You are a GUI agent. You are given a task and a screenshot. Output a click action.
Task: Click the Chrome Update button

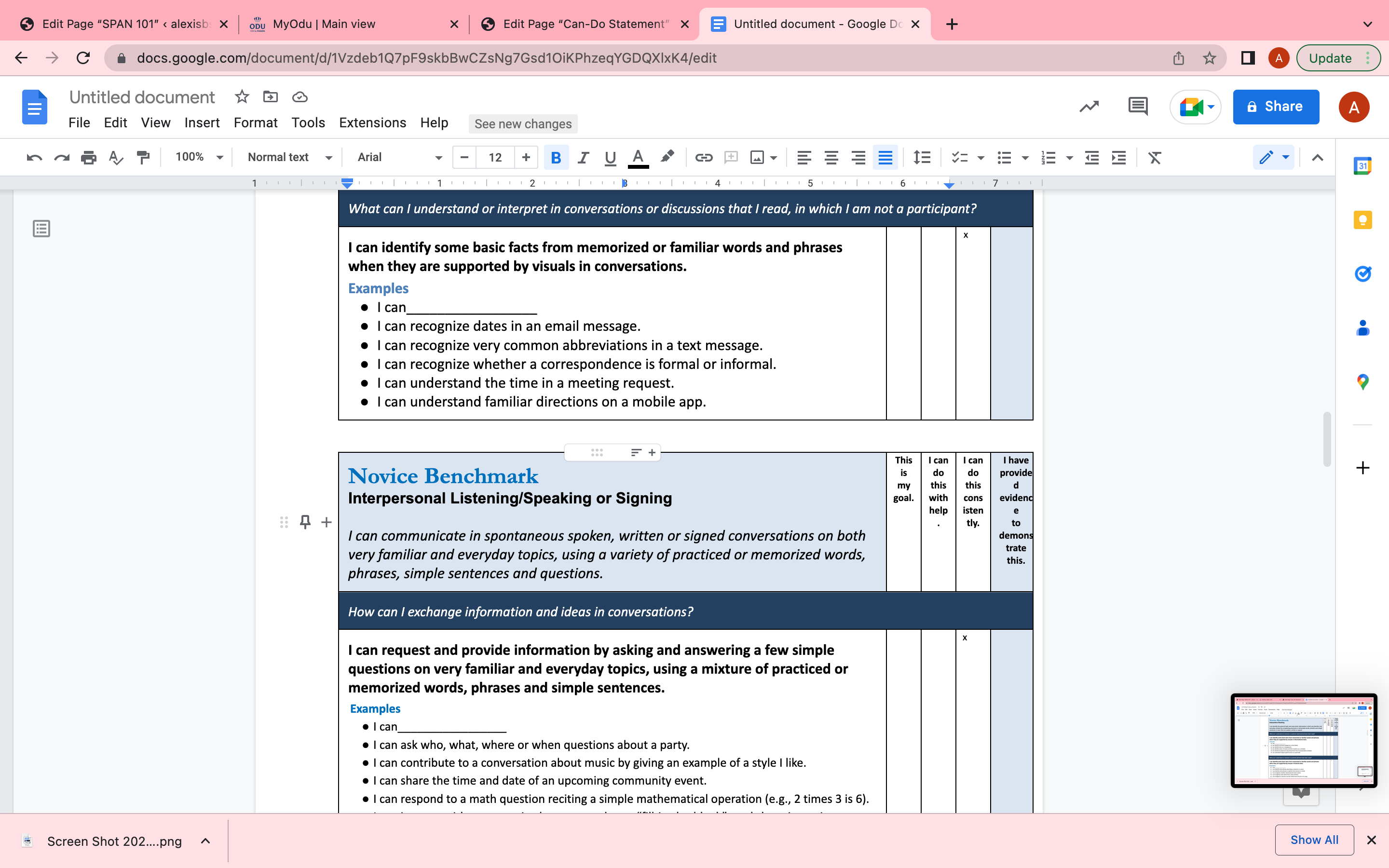1338,58
